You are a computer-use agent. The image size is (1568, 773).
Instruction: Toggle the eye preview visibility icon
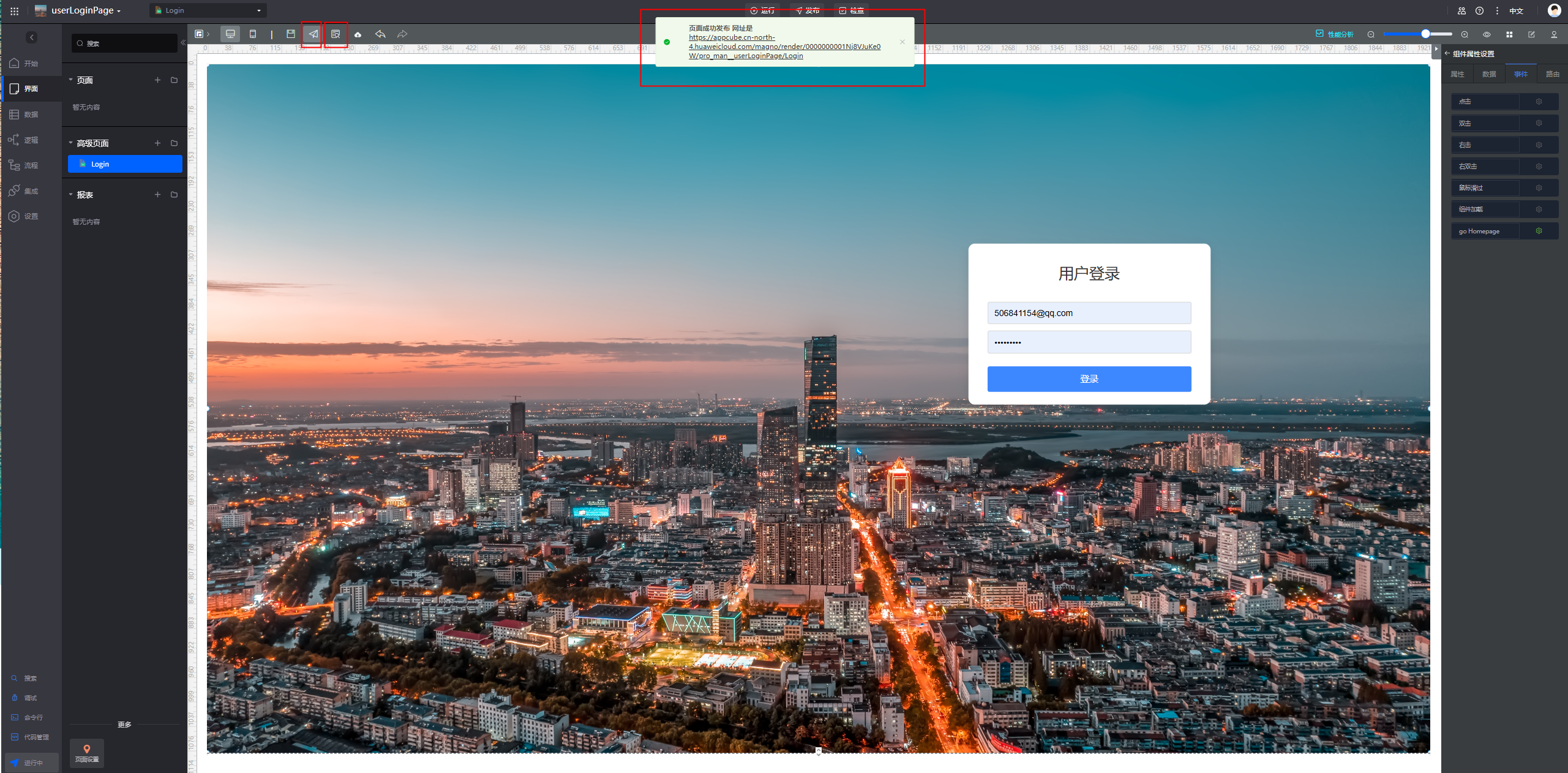1487,34
